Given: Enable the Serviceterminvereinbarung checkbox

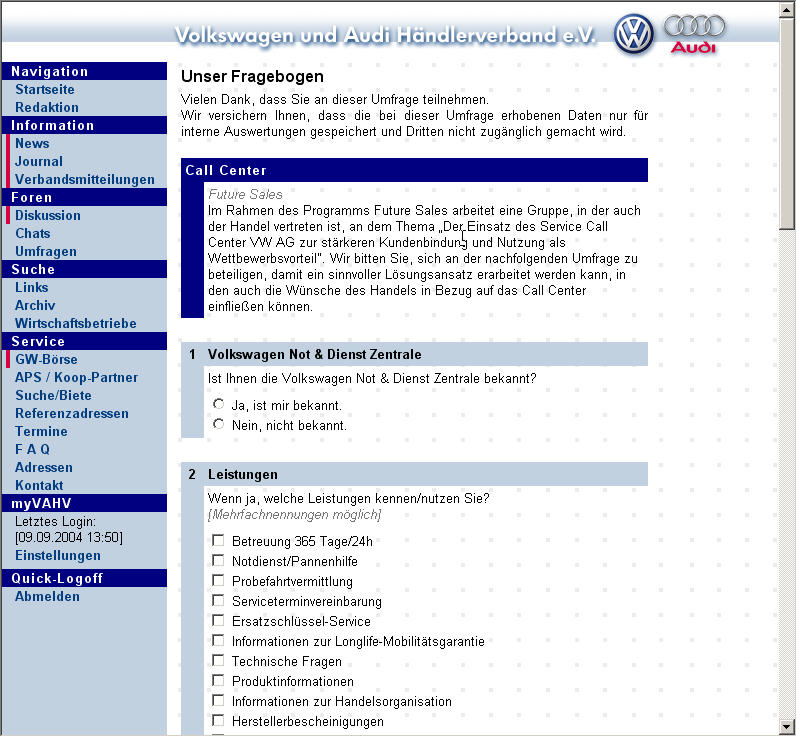Looking at the screenshot, I should click(x=218, y=600).
